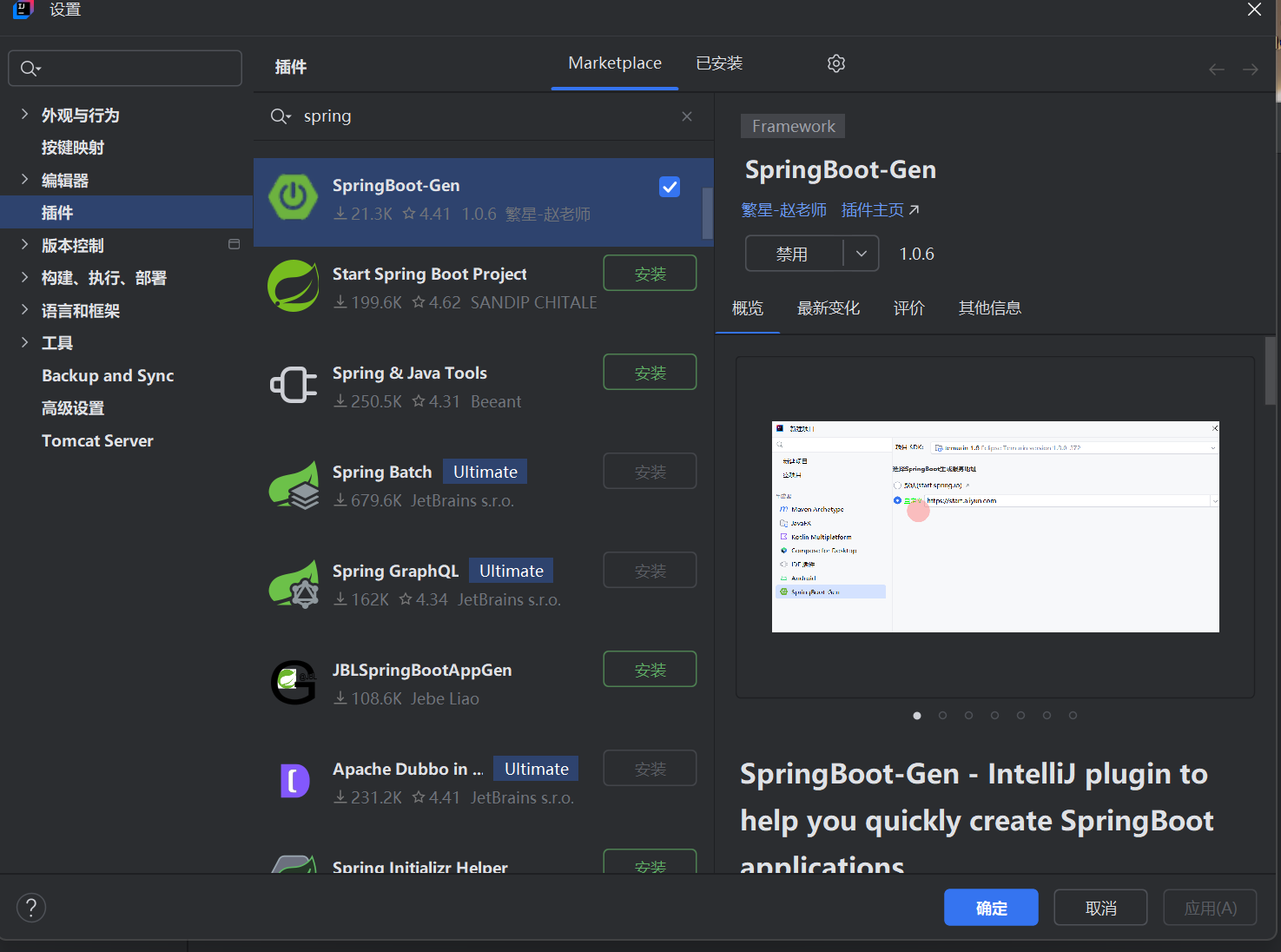Image resolution: width=1281 pixels, height=952 pixels.
Task: Show the third screenshot carousel dot
Action: [969, 716]
